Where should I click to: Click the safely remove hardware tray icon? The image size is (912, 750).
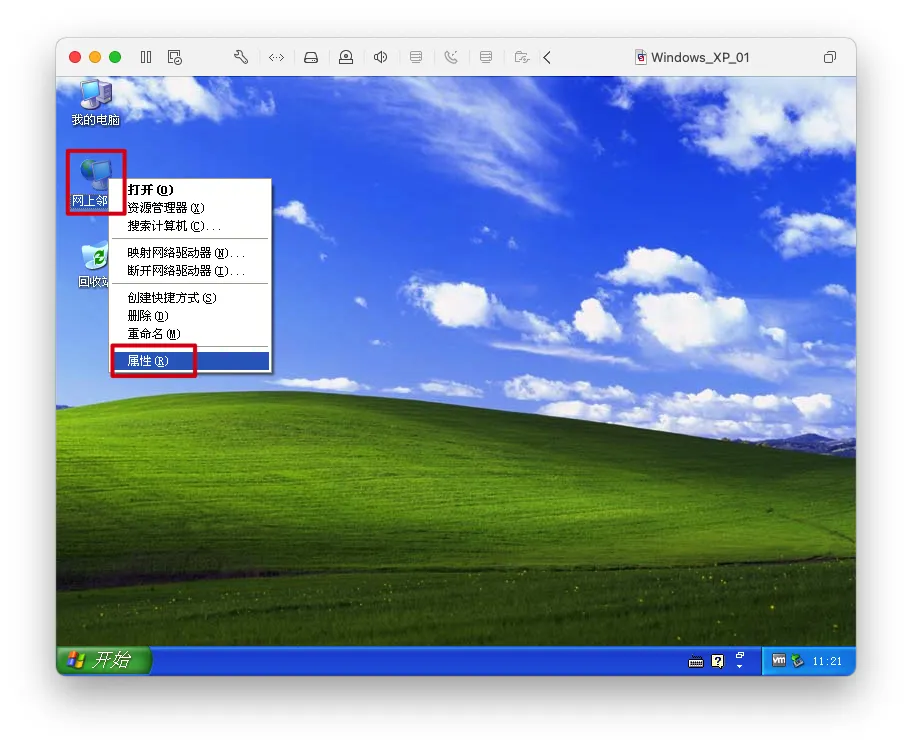797,661
